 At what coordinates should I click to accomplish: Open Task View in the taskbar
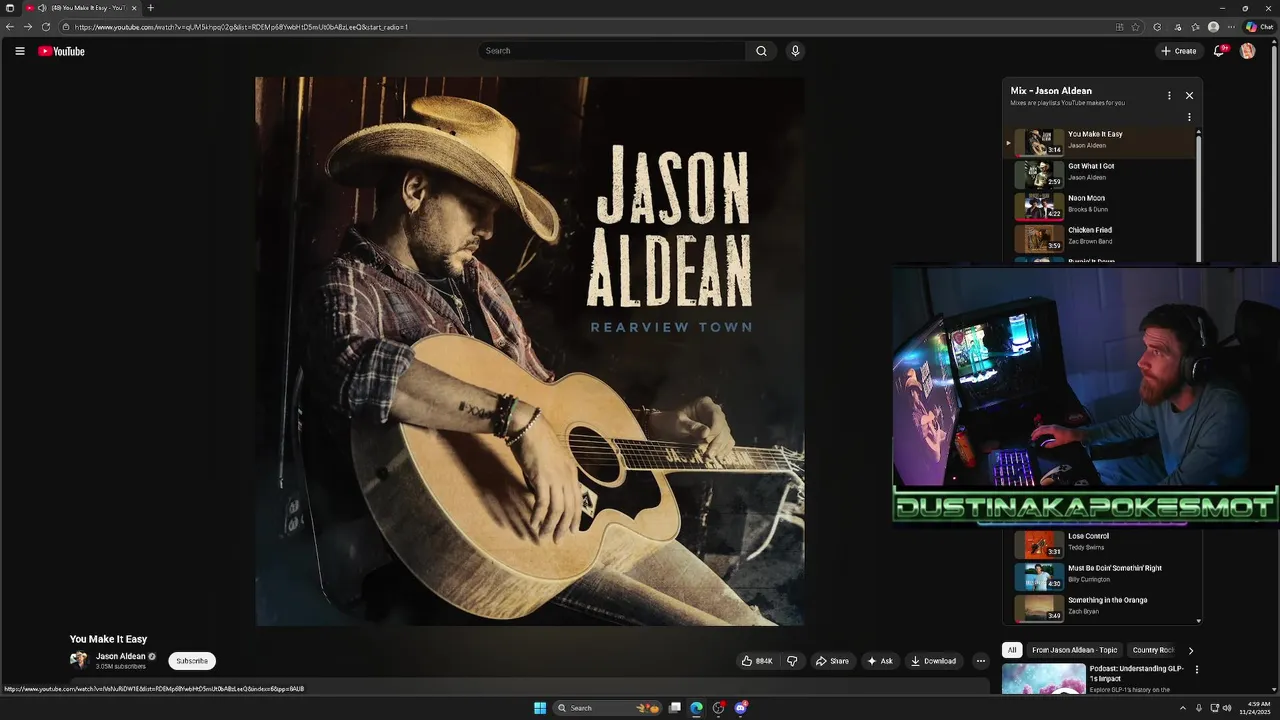[x=675, y=708]
